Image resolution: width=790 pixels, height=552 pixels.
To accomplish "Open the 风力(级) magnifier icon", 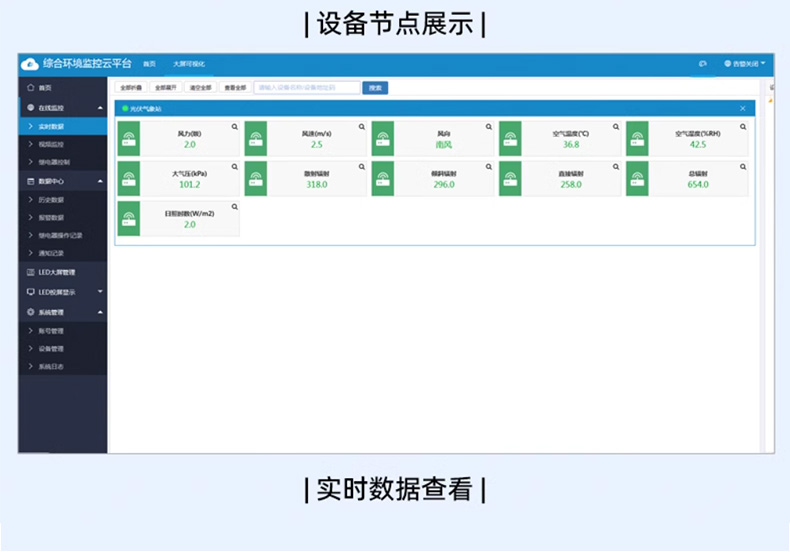I will point(235,127).
